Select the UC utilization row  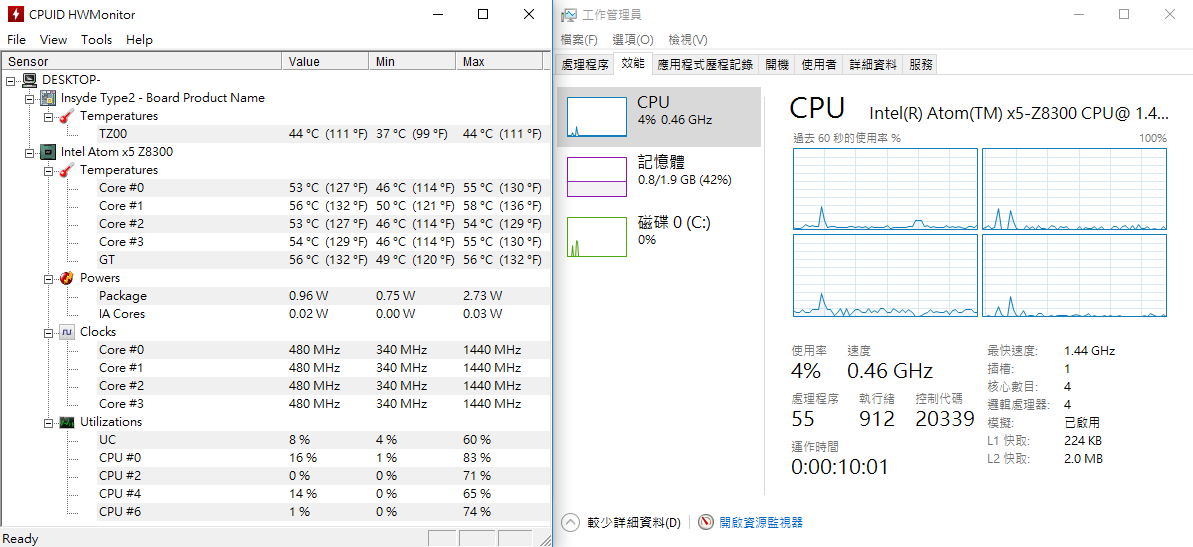[x=323, y=440]
